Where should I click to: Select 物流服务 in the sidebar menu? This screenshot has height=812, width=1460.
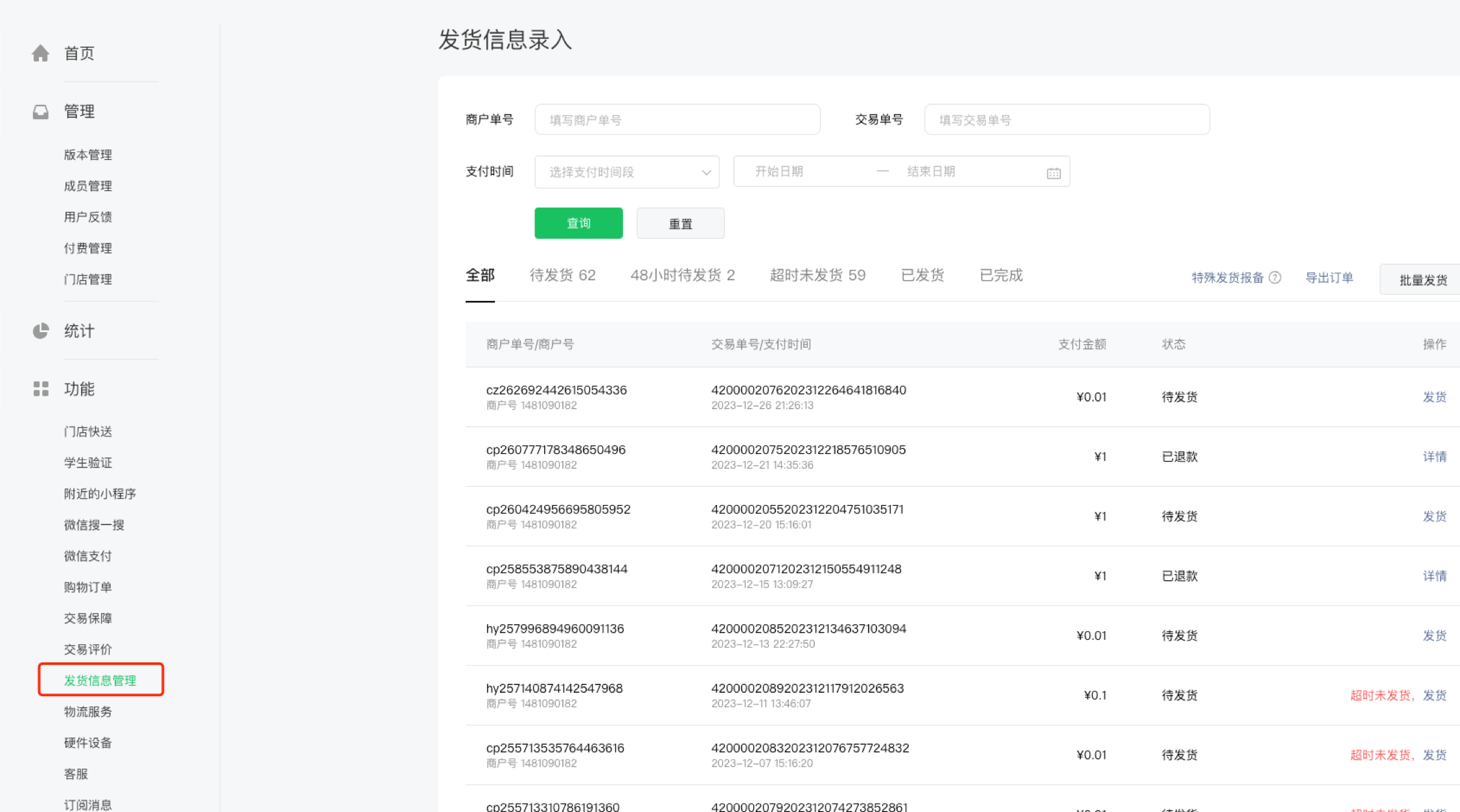(x=88, y=712)
